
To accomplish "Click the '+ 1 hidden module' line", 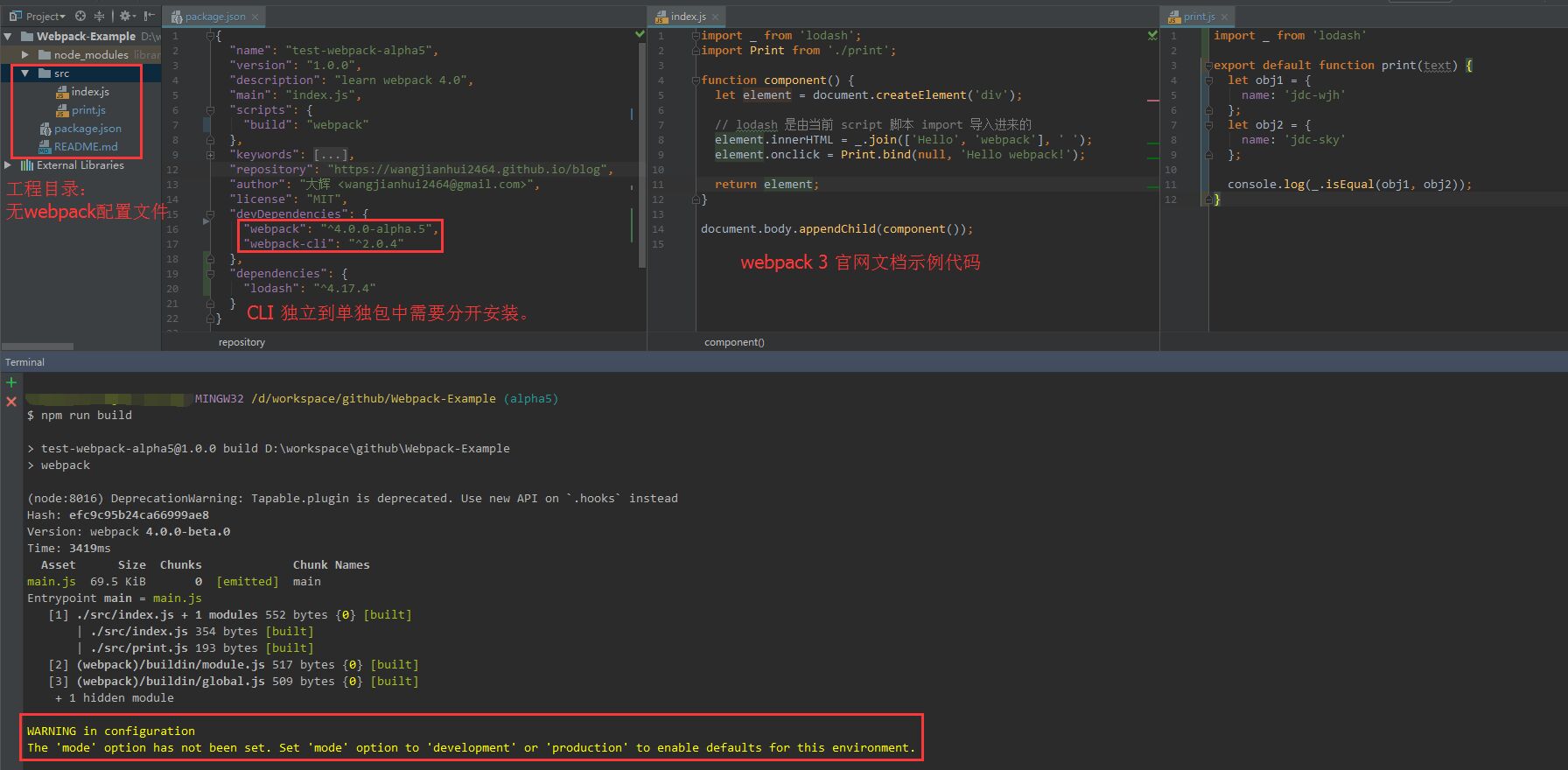I will (x=114, y=698).
